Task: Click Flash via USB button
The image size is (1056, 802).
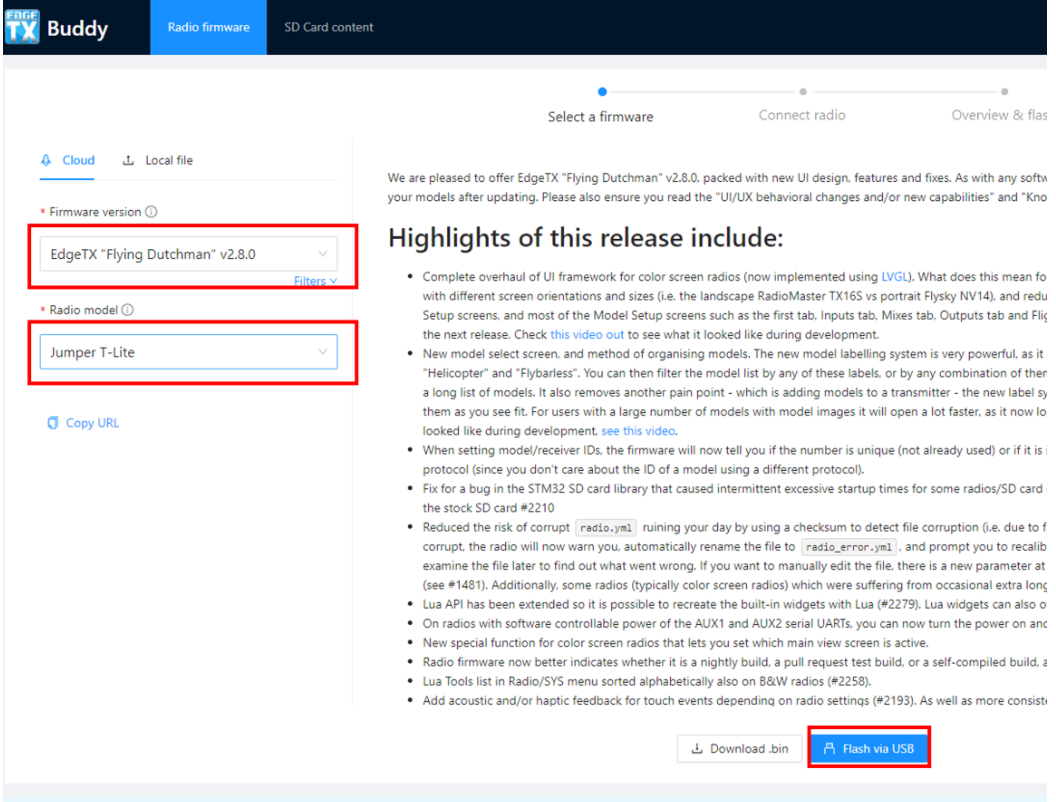Action: click(869, 749)
